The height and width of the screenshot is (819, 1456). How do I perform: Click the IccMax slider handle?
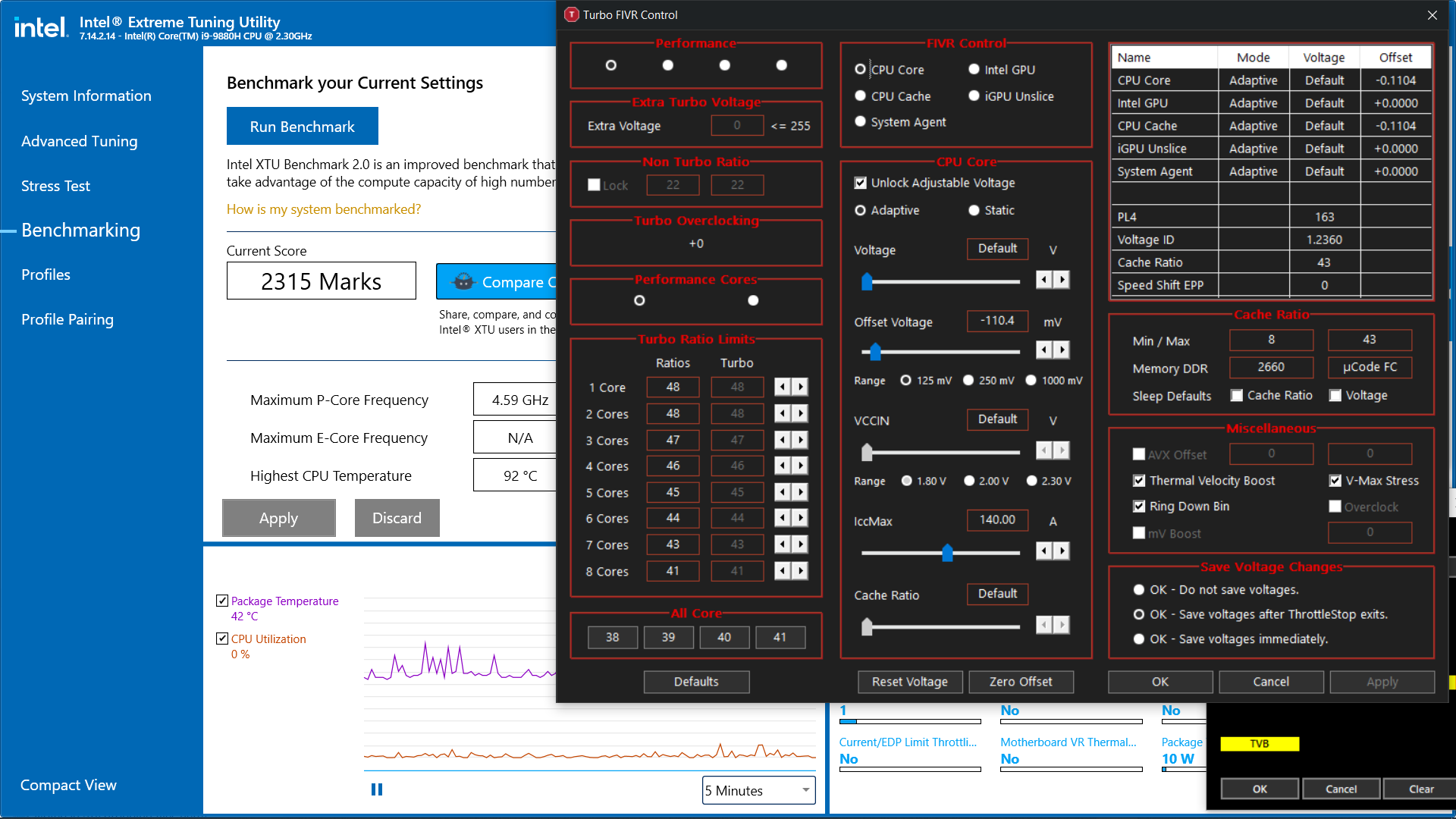click(947, 552)
